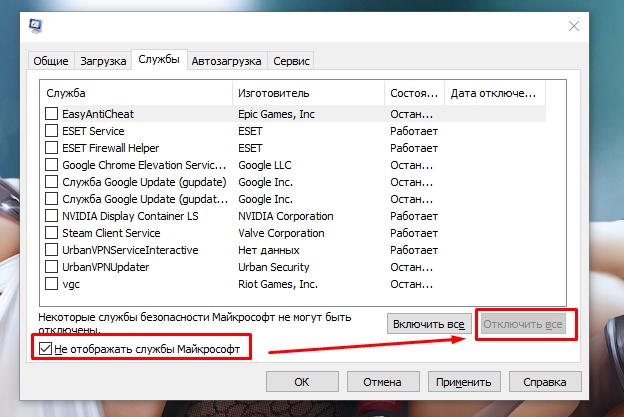Enable the ESET Service checkbox

(x=51, y=131)
